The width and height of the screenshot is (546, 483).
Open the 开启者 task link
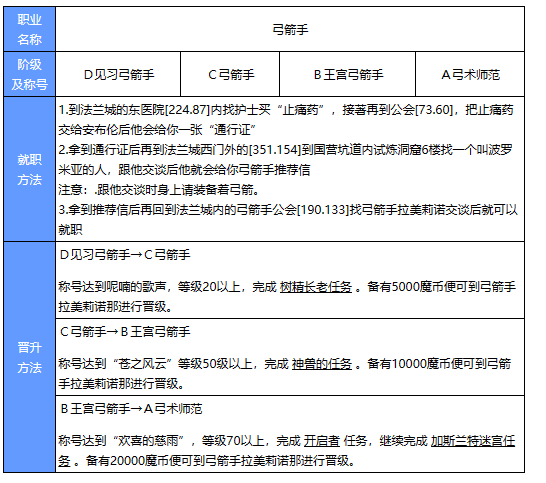click(x=321, y=441)
